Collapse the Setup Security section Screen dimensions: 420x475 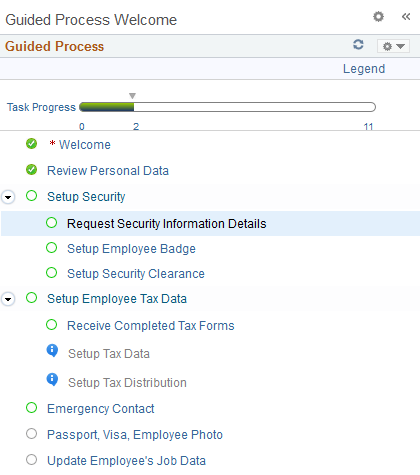pos(8,197)
